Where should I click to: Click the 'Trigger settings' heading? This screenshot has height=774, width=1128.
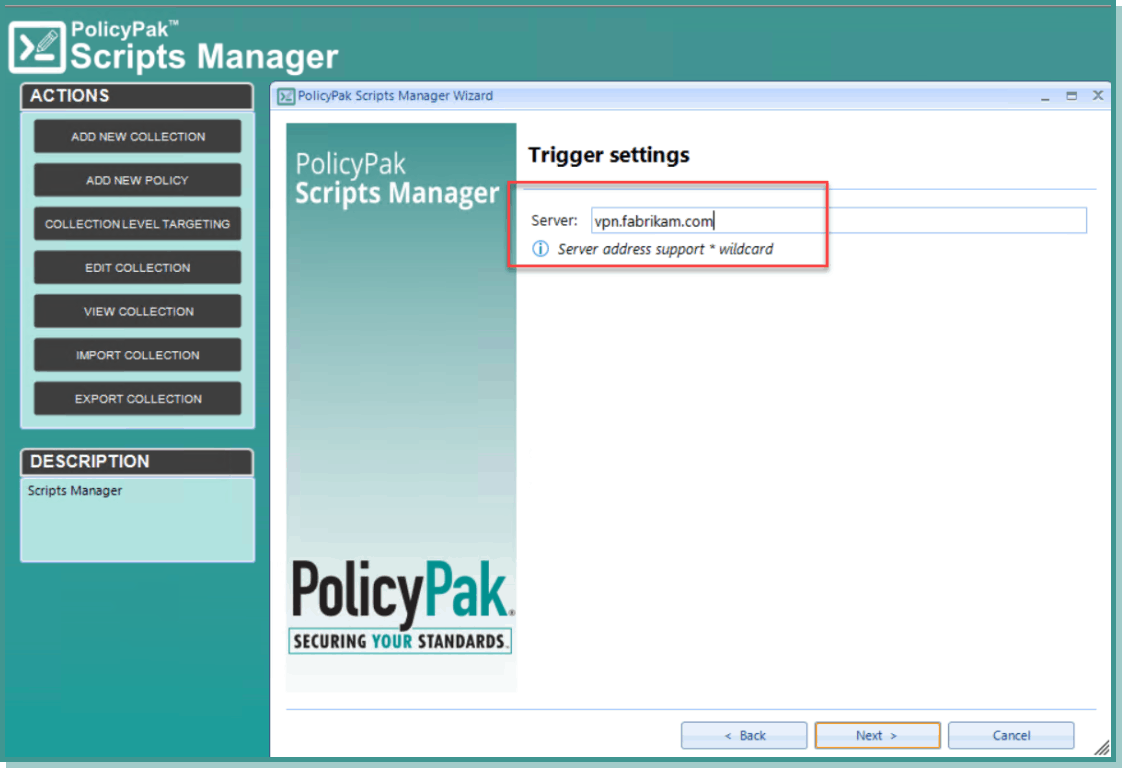click(x=609, y=155)
